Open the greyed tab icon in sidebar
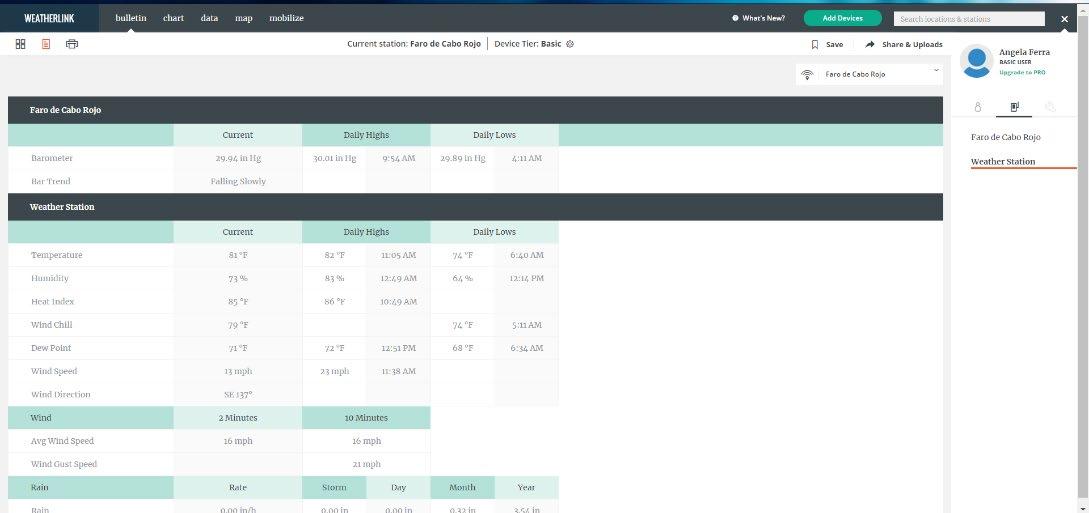 1050,107
